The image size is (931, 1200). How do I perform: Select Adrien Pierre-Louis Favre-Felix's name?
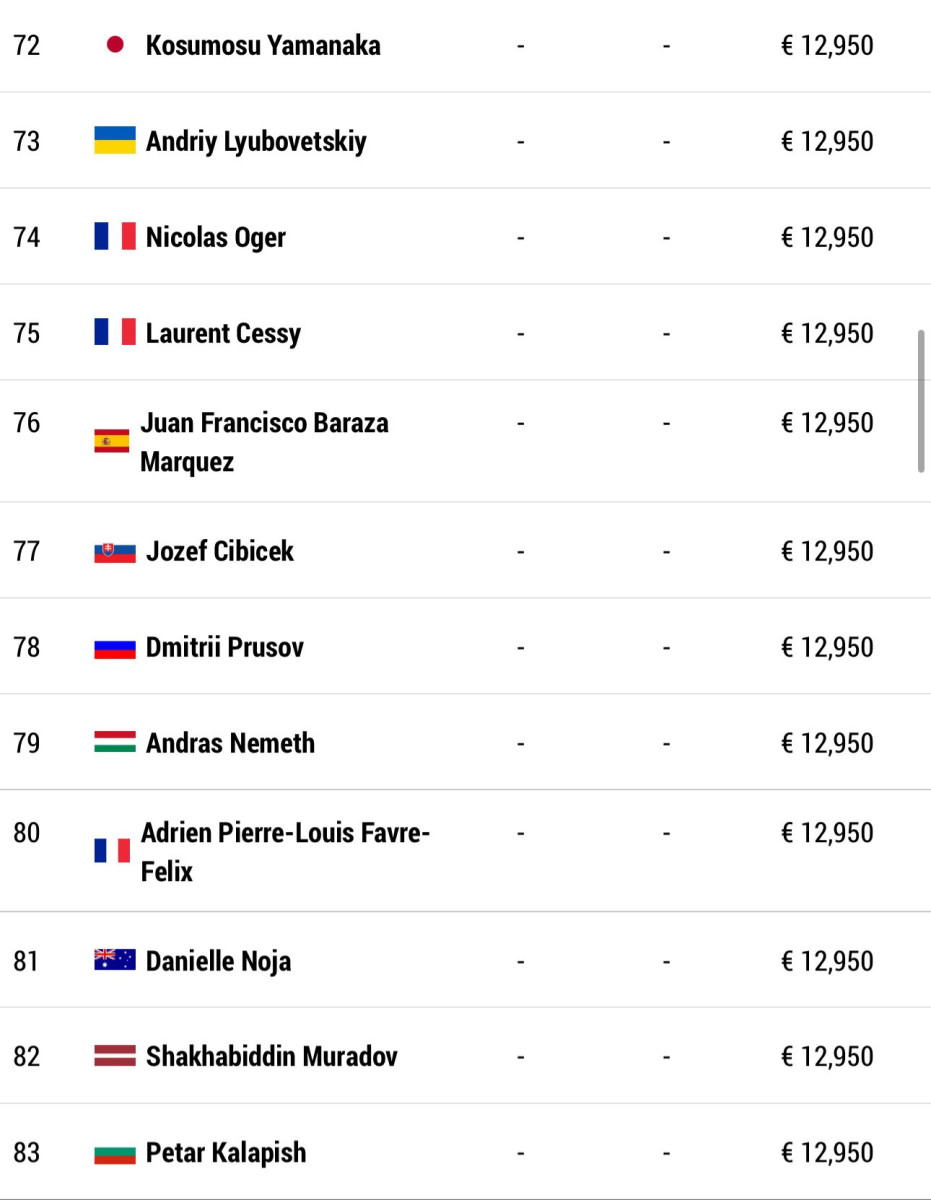(285, 851)
